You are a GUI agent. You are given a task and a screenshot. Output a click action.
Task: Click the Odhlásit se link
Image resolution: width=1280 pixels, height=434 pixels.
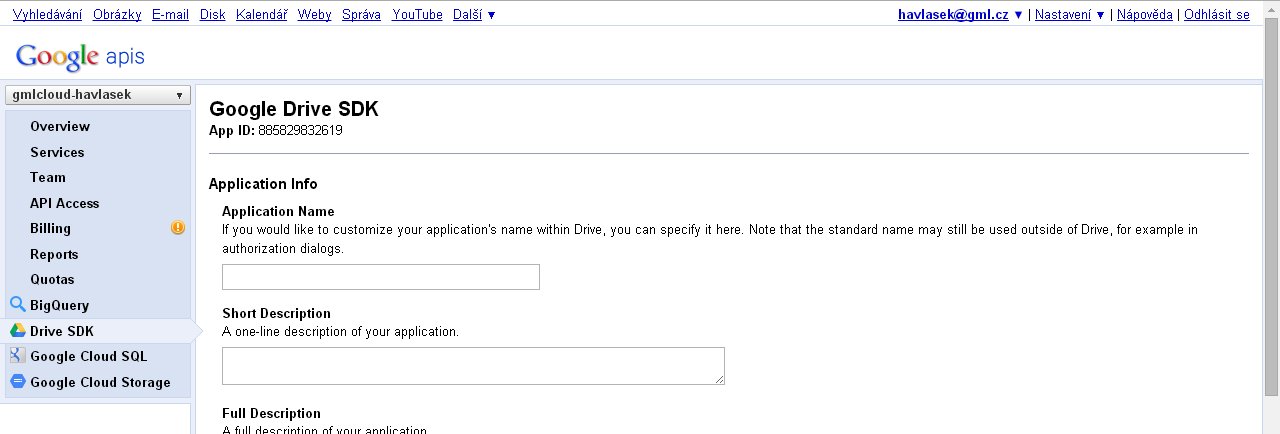tap(1216, 15)
